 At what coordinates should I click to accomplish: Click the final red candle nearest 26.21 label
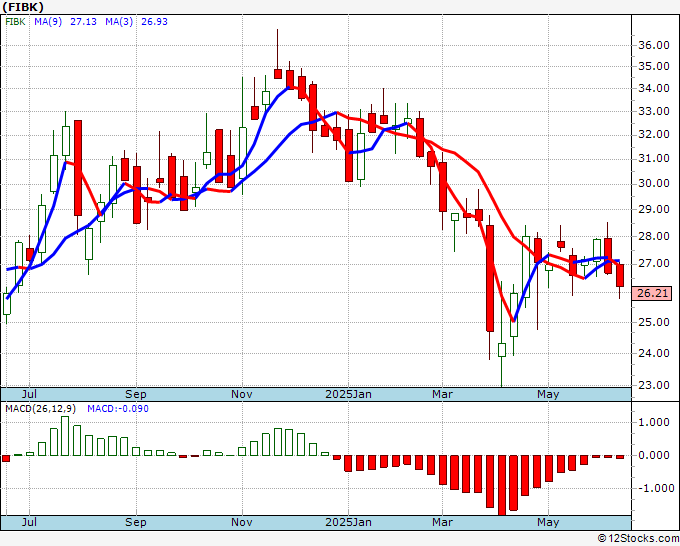pos(620,275)
